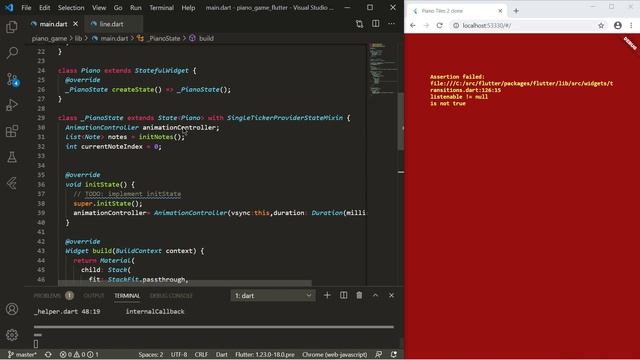This screenshot has width=640, height=360.
Task: Kill the terminal with trash icon
Action: [359, 295]
